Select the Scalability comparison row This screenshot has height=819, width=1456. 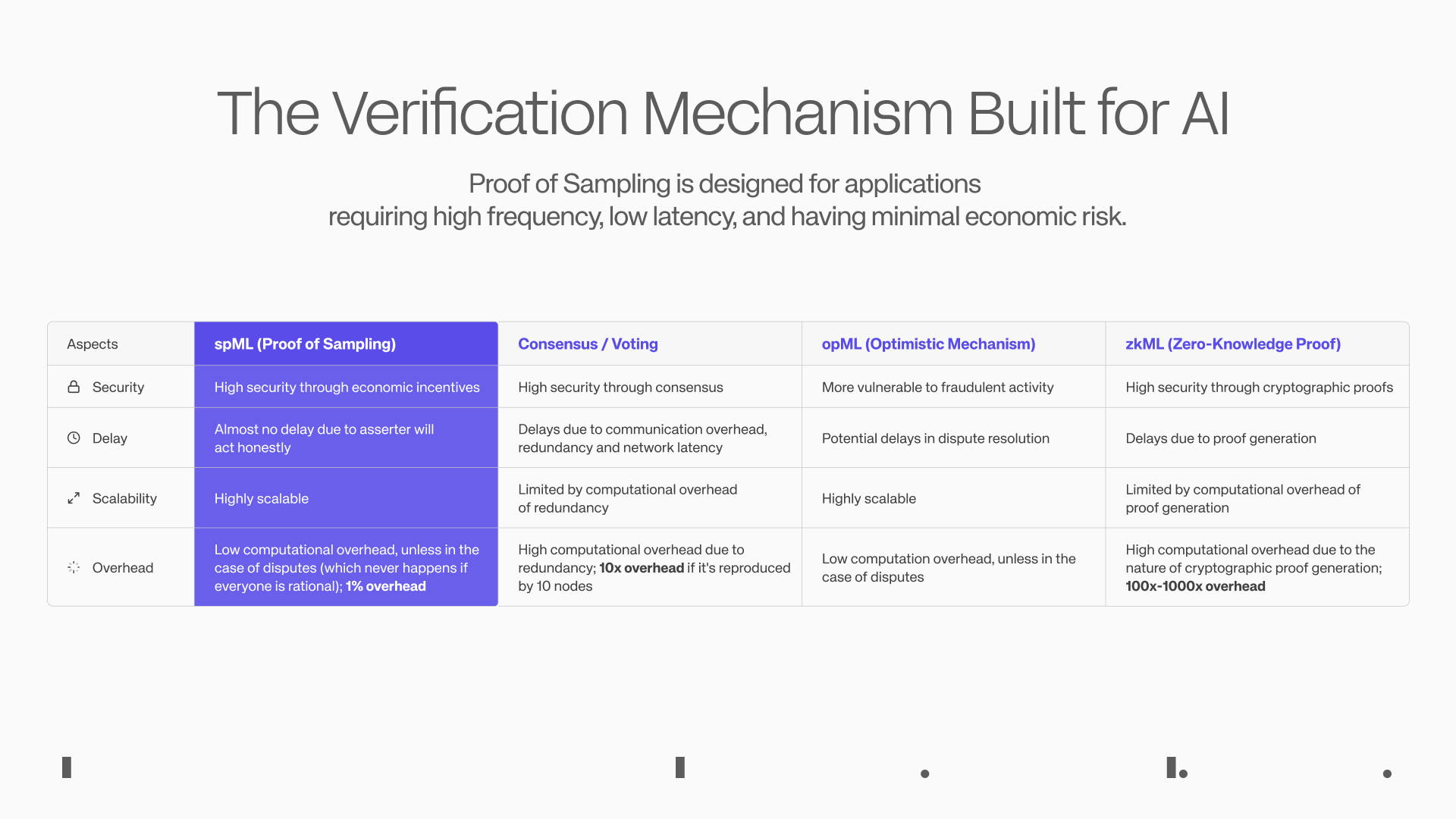coord(728,498)
